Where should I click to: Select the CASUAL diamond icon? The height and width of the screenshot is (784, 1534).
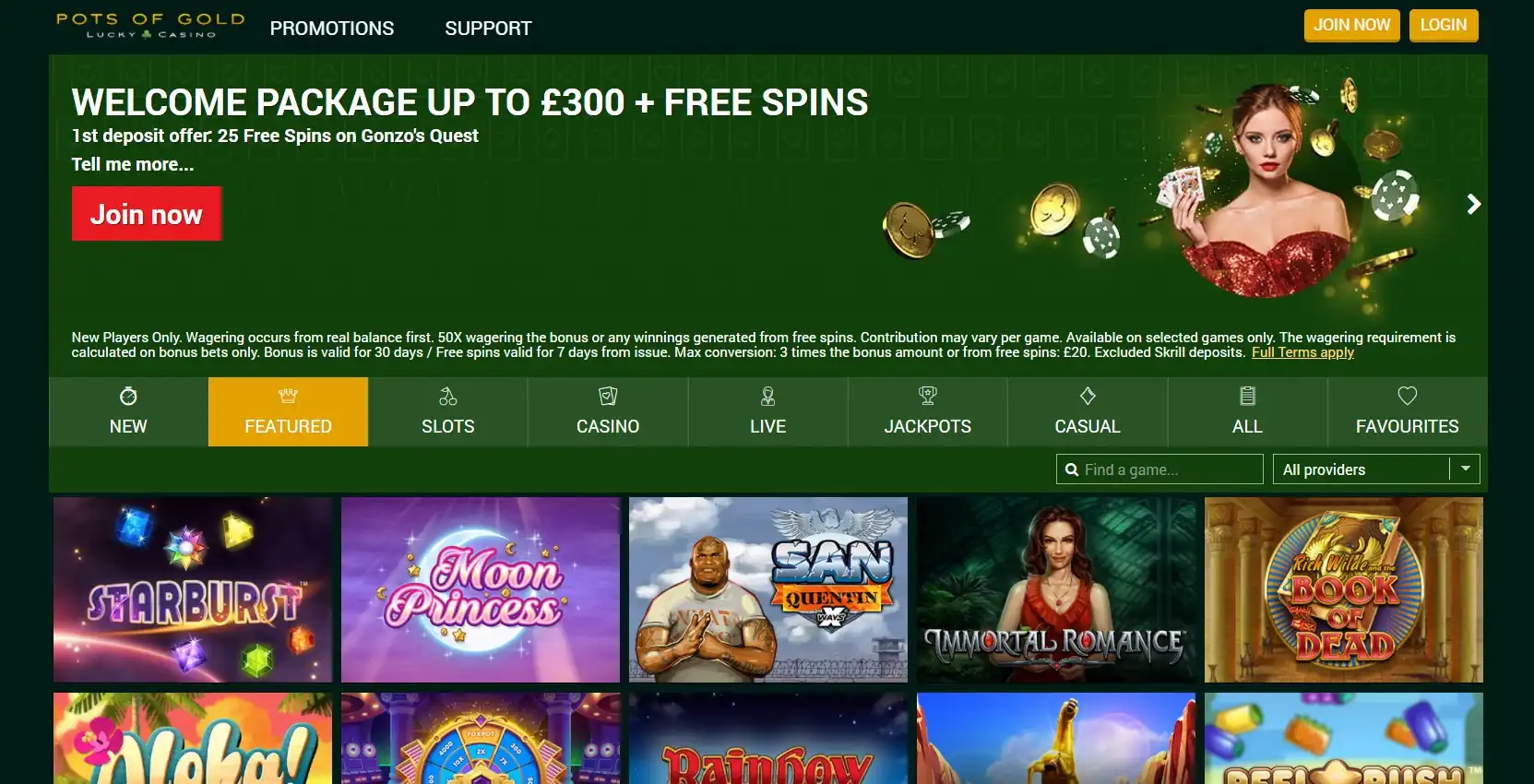(1088, 396)
